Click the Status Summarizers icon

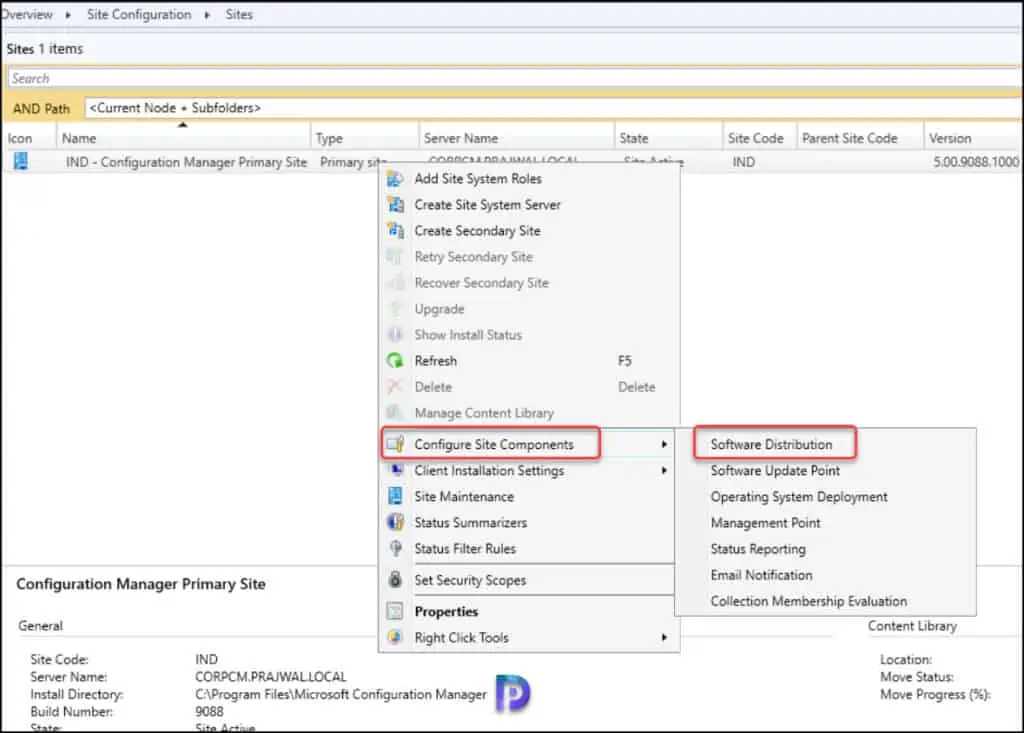395,523
